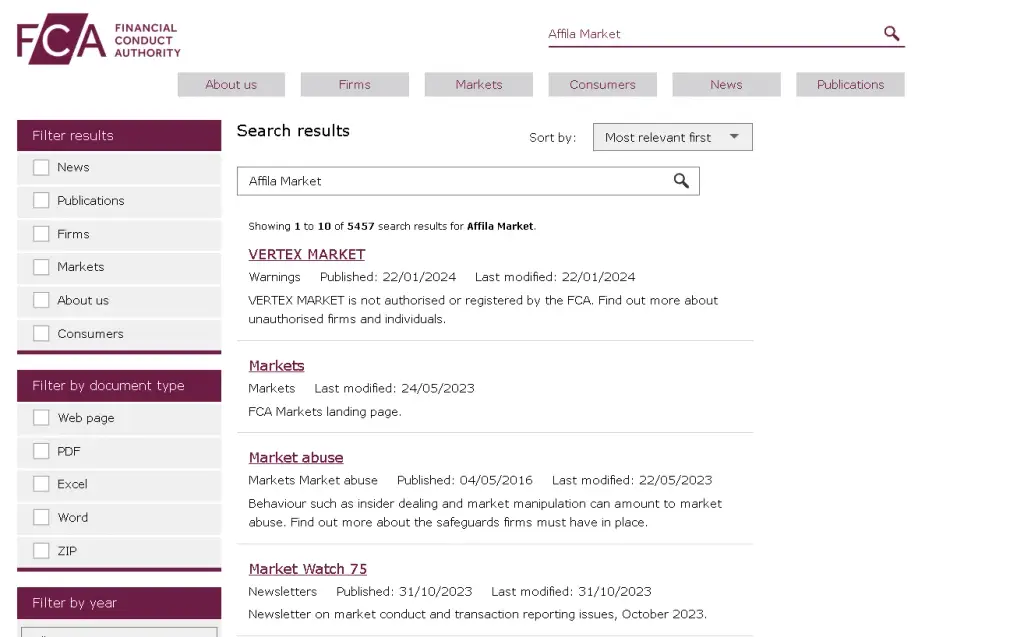The height and width of the screenshot is (637, 1024).
Task: Enable the Word document type checkbox
Action: 41,517
